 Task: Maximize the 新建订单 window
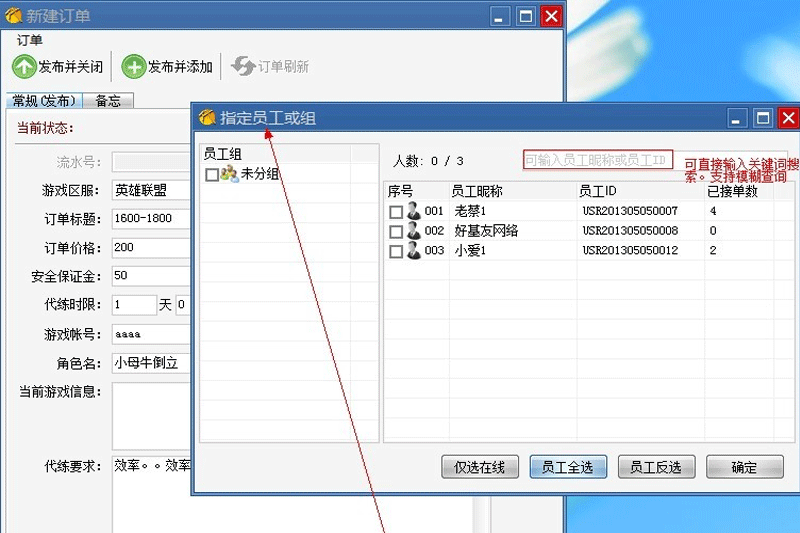point(526,16)
